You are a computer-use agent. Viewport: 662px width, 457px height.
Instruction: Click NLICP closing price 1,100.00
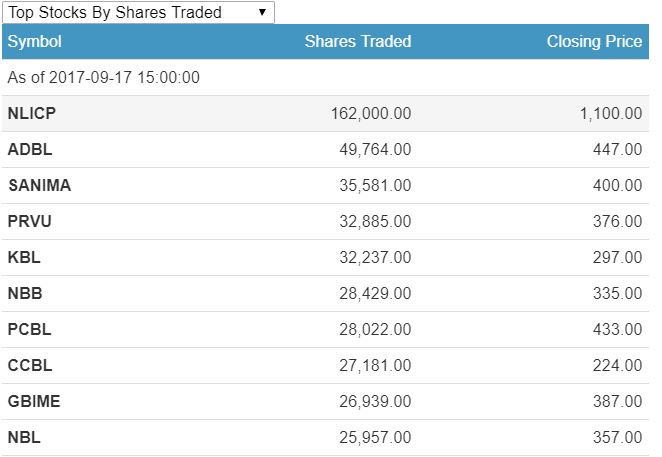coord(610,114)
